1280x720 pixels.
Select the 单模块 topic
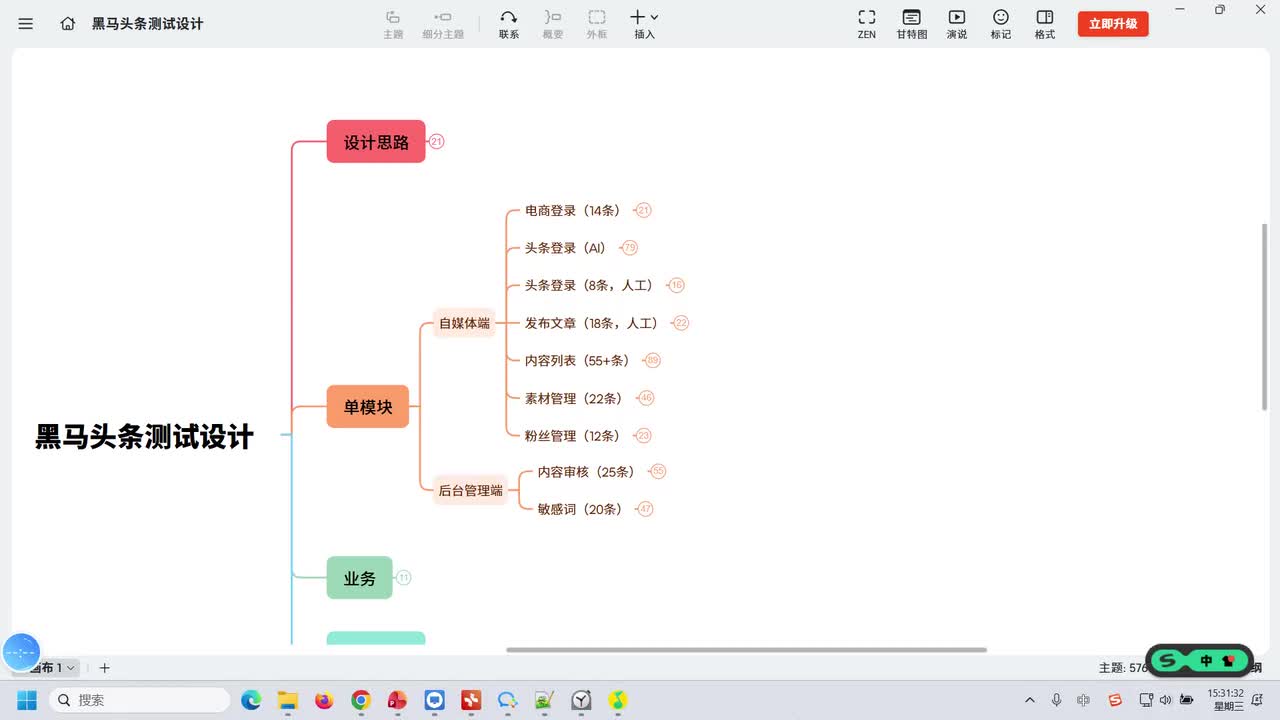tap(368, 407)
